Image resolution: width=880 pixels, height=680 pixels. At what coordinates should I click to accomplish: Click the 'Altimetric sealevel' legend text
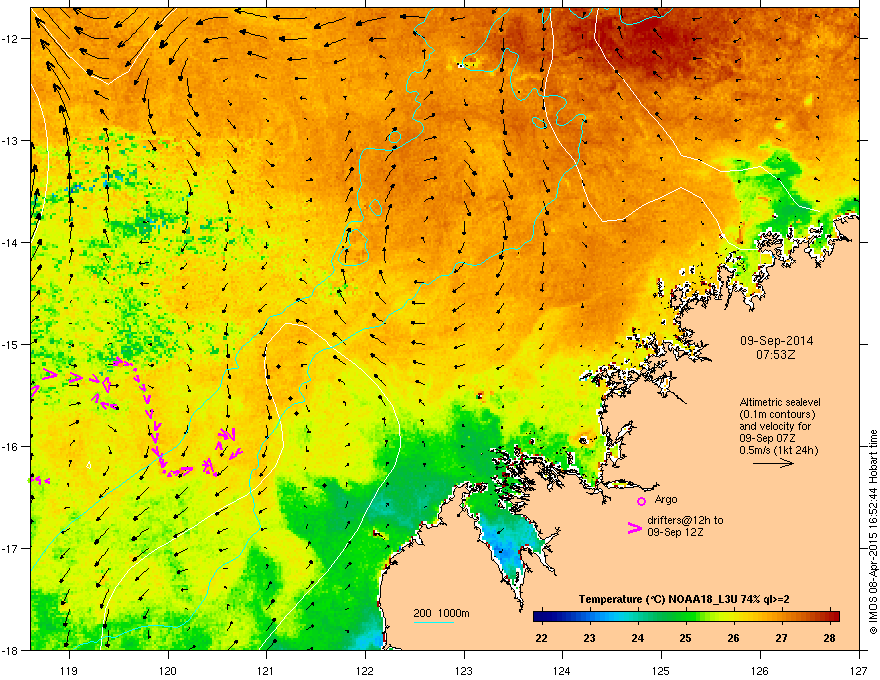click(780, 402)
